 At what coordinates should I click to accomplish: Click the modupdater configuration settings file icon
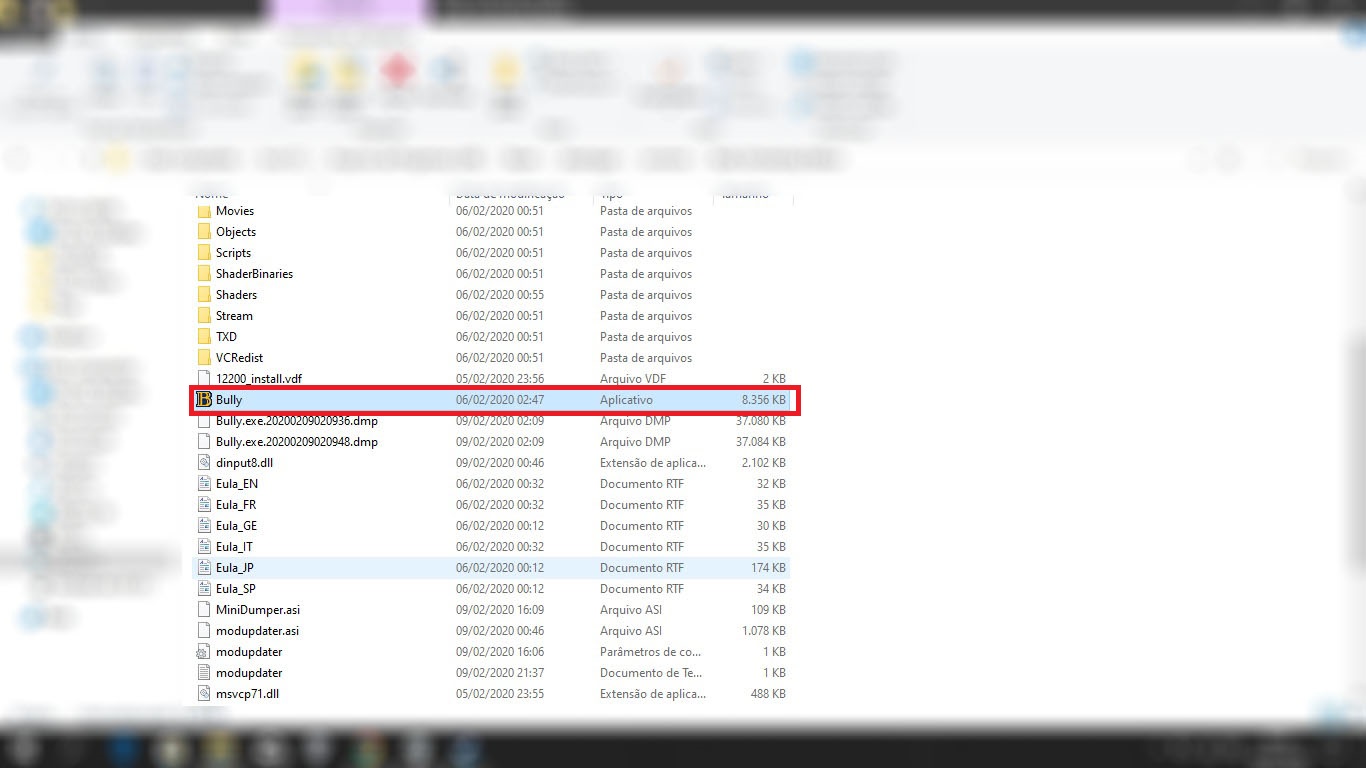pyautogui.click(x=204, y=652)
